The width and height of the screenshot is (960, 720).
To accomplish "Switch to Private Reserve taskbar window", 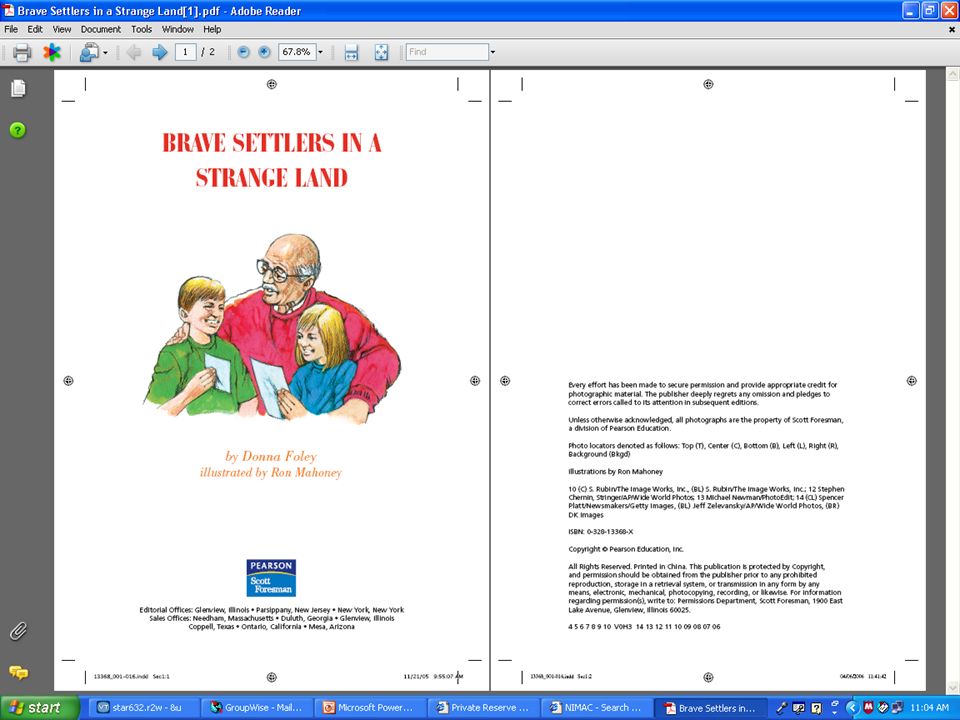I will pos(482,708).
